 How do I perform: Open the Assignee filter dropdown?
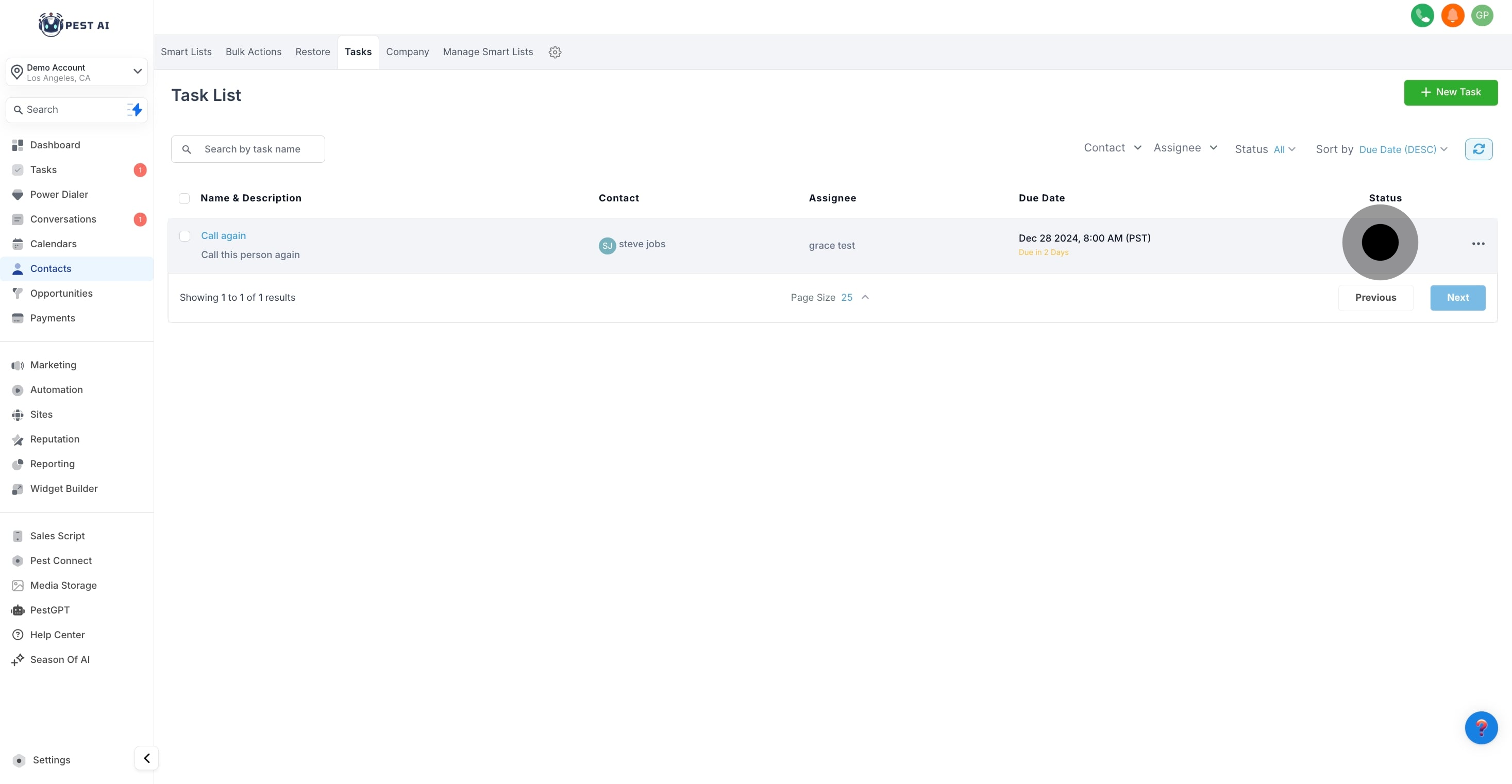[x=1185, y=148]
